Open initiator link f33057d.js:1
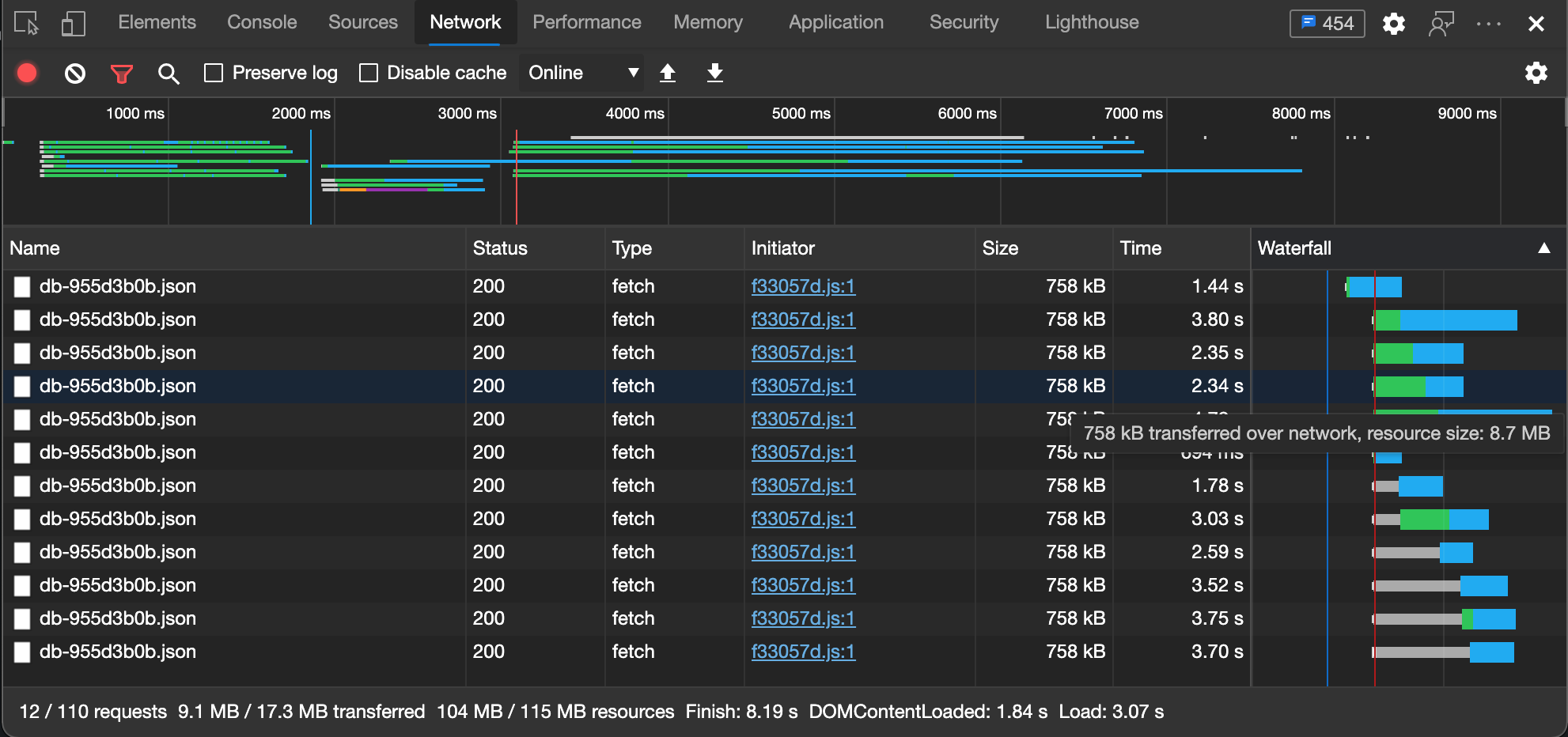 (802, 286)
